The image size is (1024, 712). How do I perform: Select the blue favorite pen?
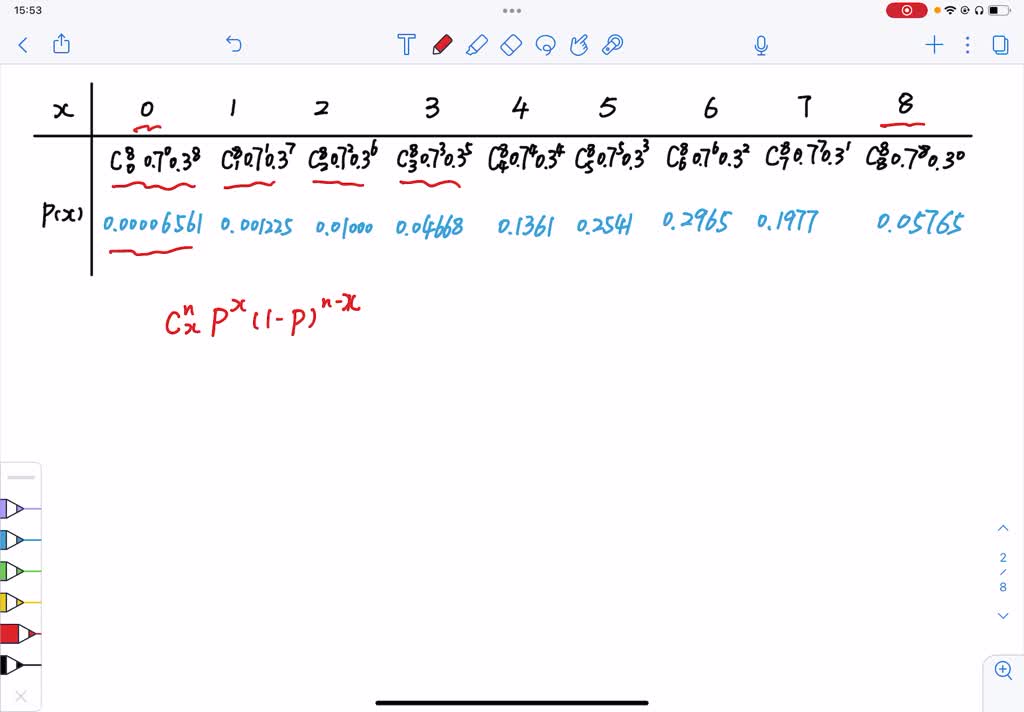18,539
